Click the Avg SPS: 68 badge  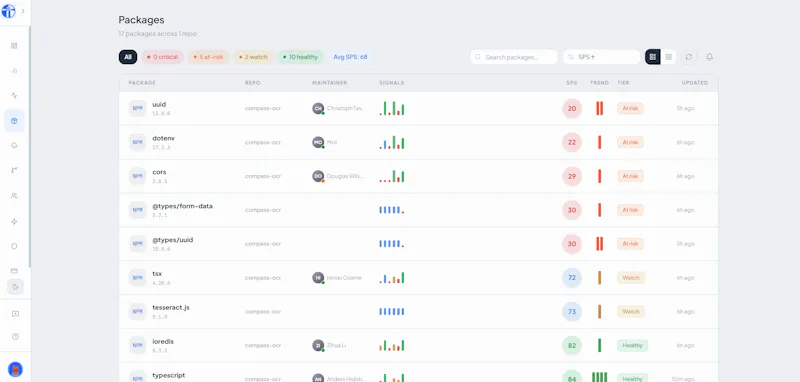point(350,57)
